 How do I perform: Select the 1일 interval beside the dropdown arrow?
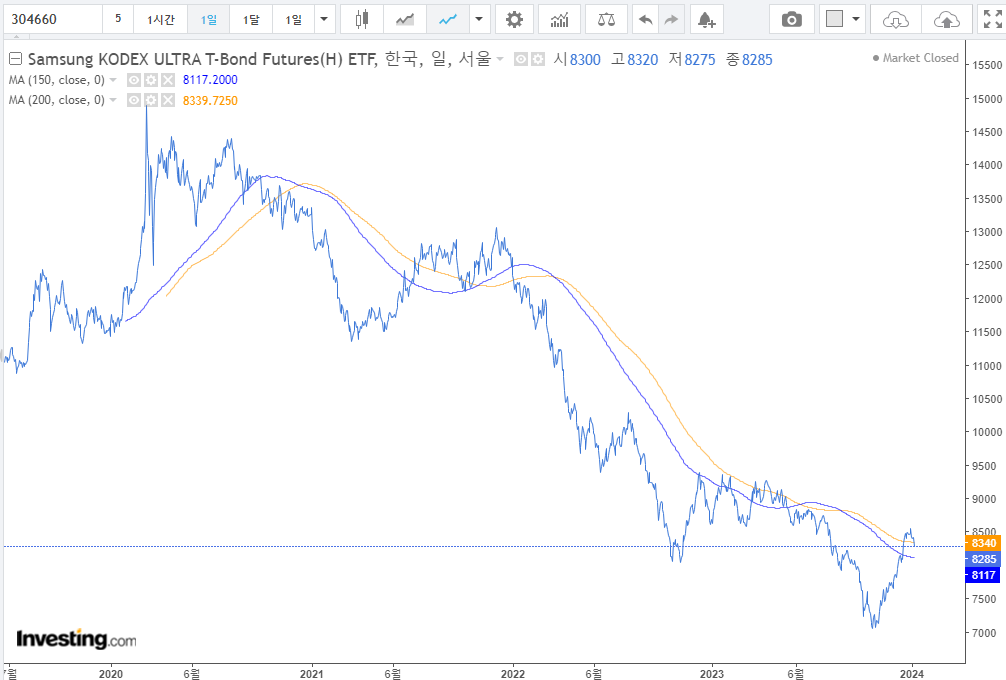pos(294,19)
